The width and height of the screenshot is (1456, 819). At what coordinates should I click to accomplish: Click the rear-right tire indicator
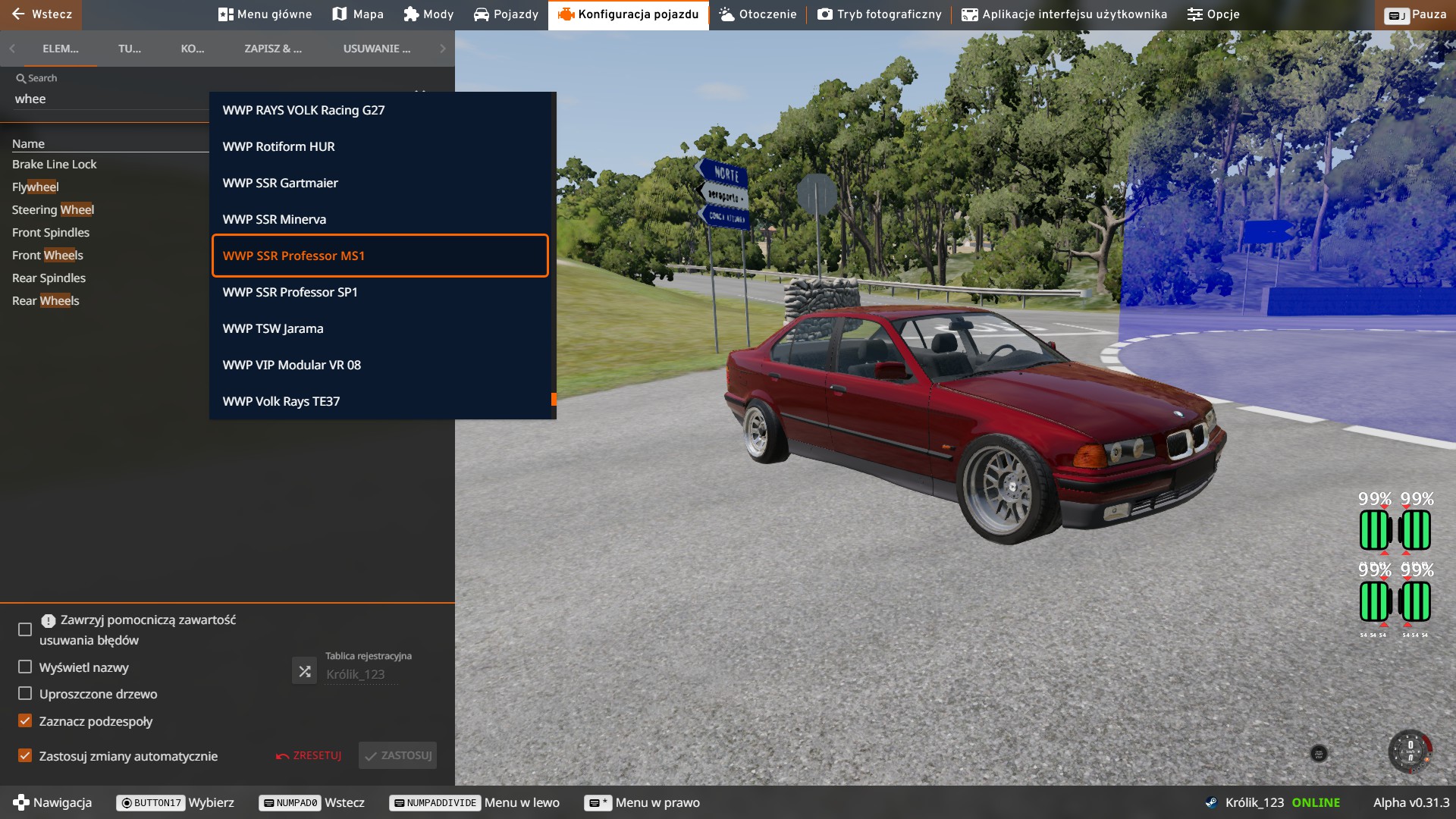[1415, 602]
